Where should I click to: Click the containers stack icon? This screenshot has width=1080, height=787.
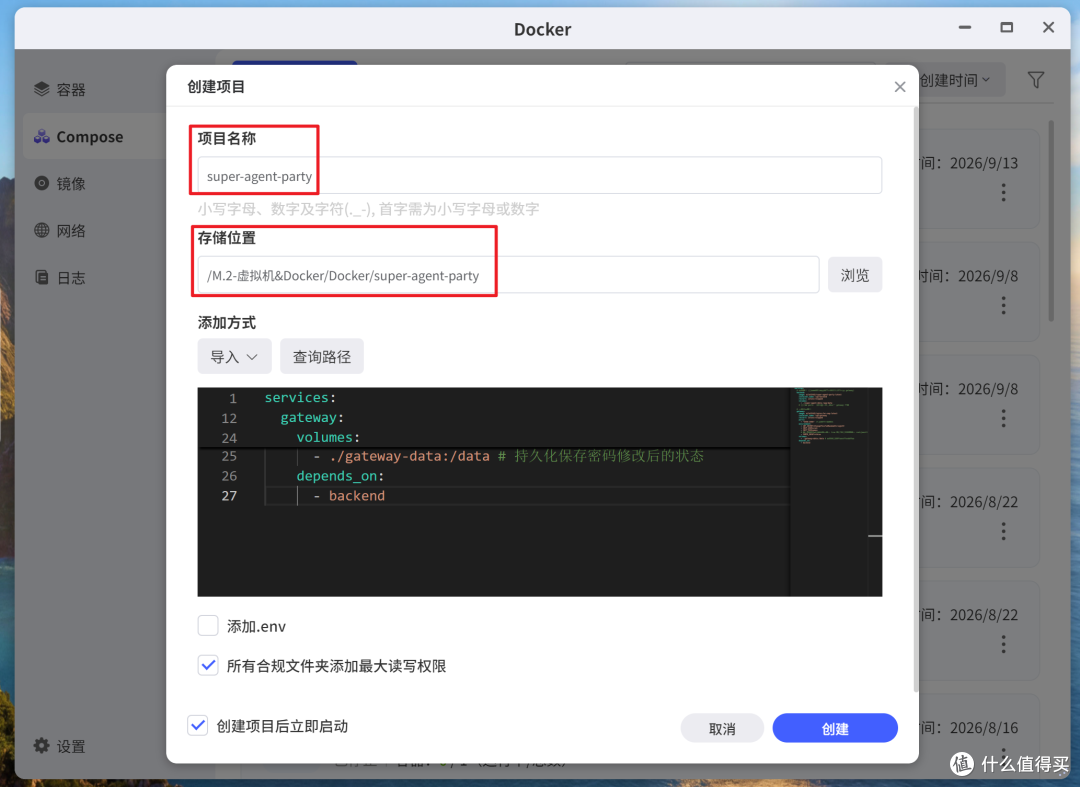pyautogui.click(x=41, y=89)
